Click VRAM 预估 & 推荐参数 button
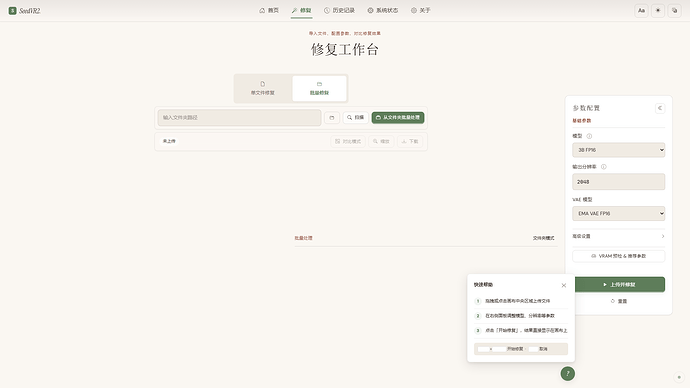 pyautogui.click(x=618, y=256)
